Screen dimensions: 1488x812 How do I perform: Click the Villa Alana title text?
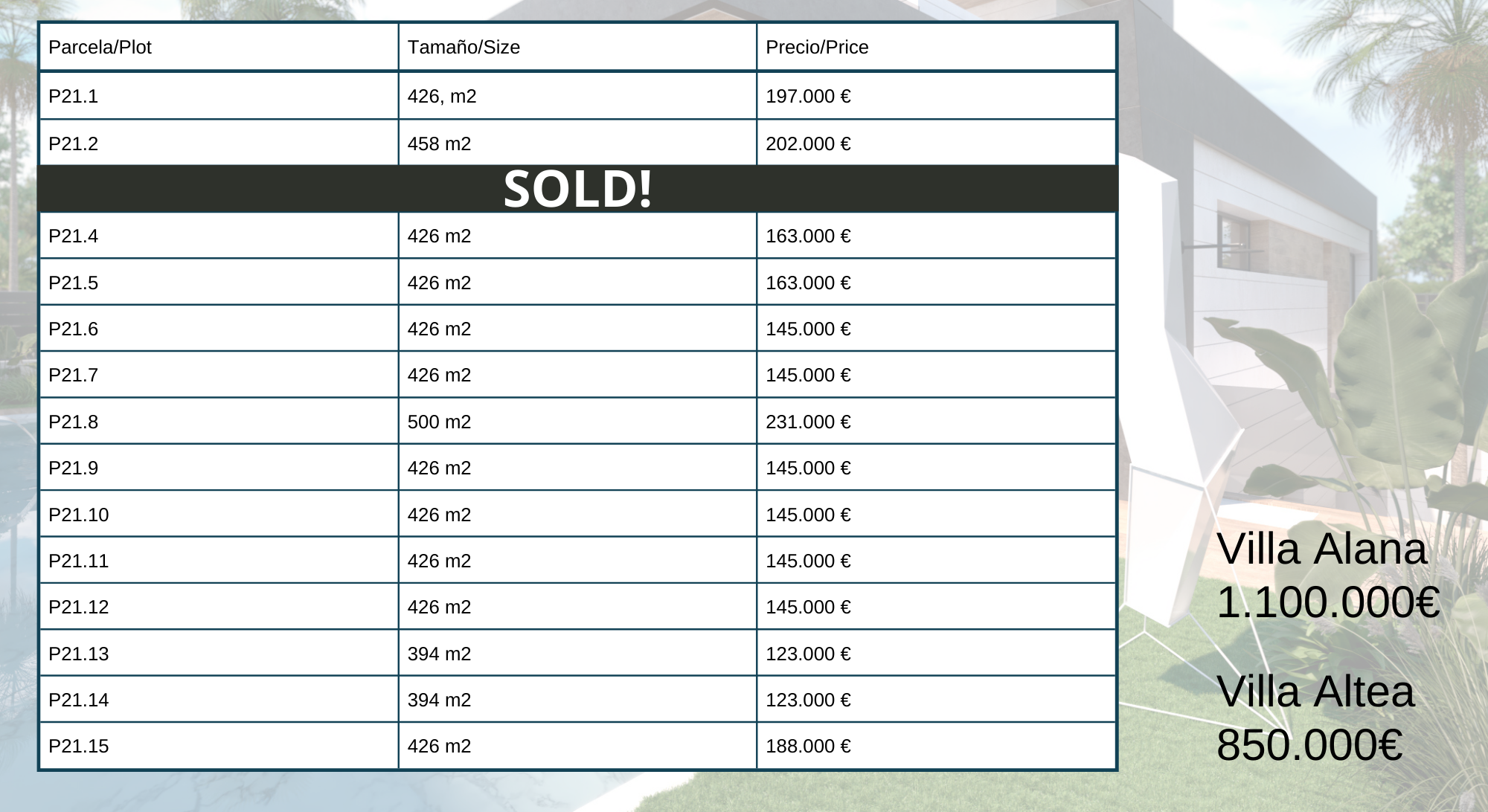[1322, 549]
